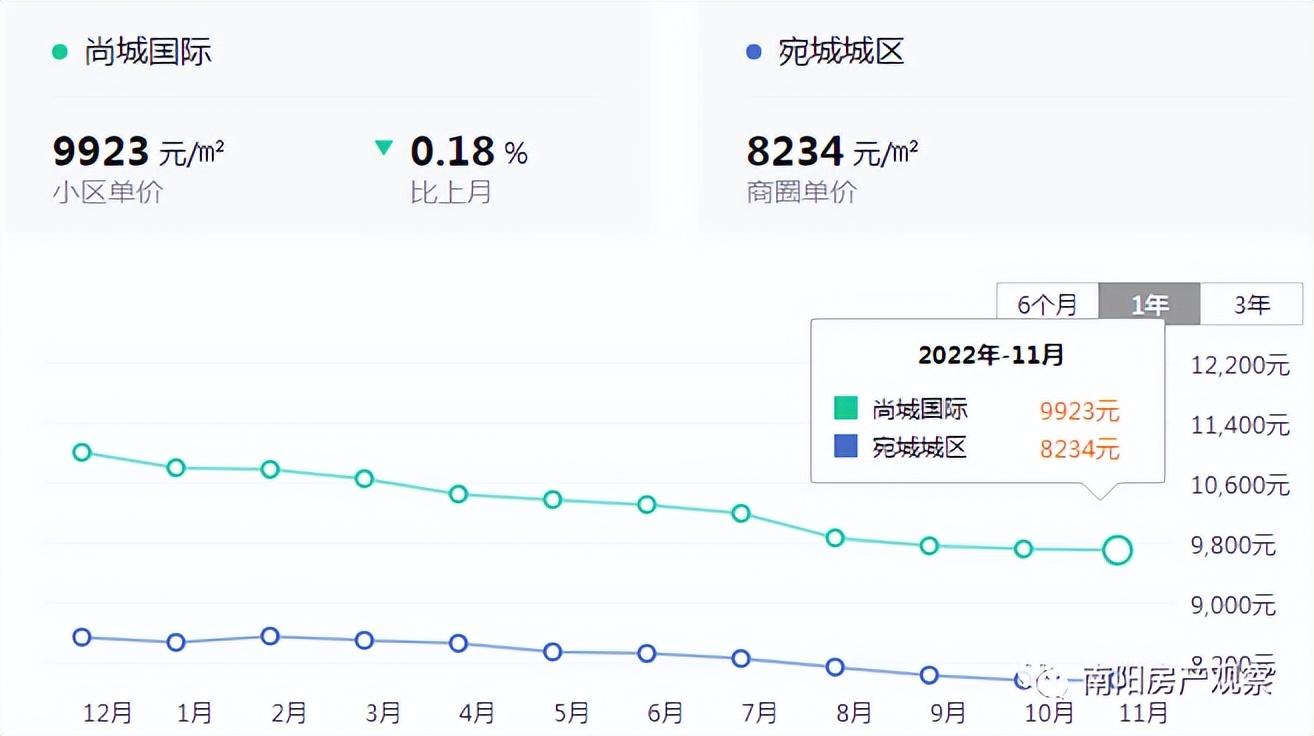The image size is (1314, 736).
Task: Click 尚城国际 green data point for 2月
Action: pos(270,469)
